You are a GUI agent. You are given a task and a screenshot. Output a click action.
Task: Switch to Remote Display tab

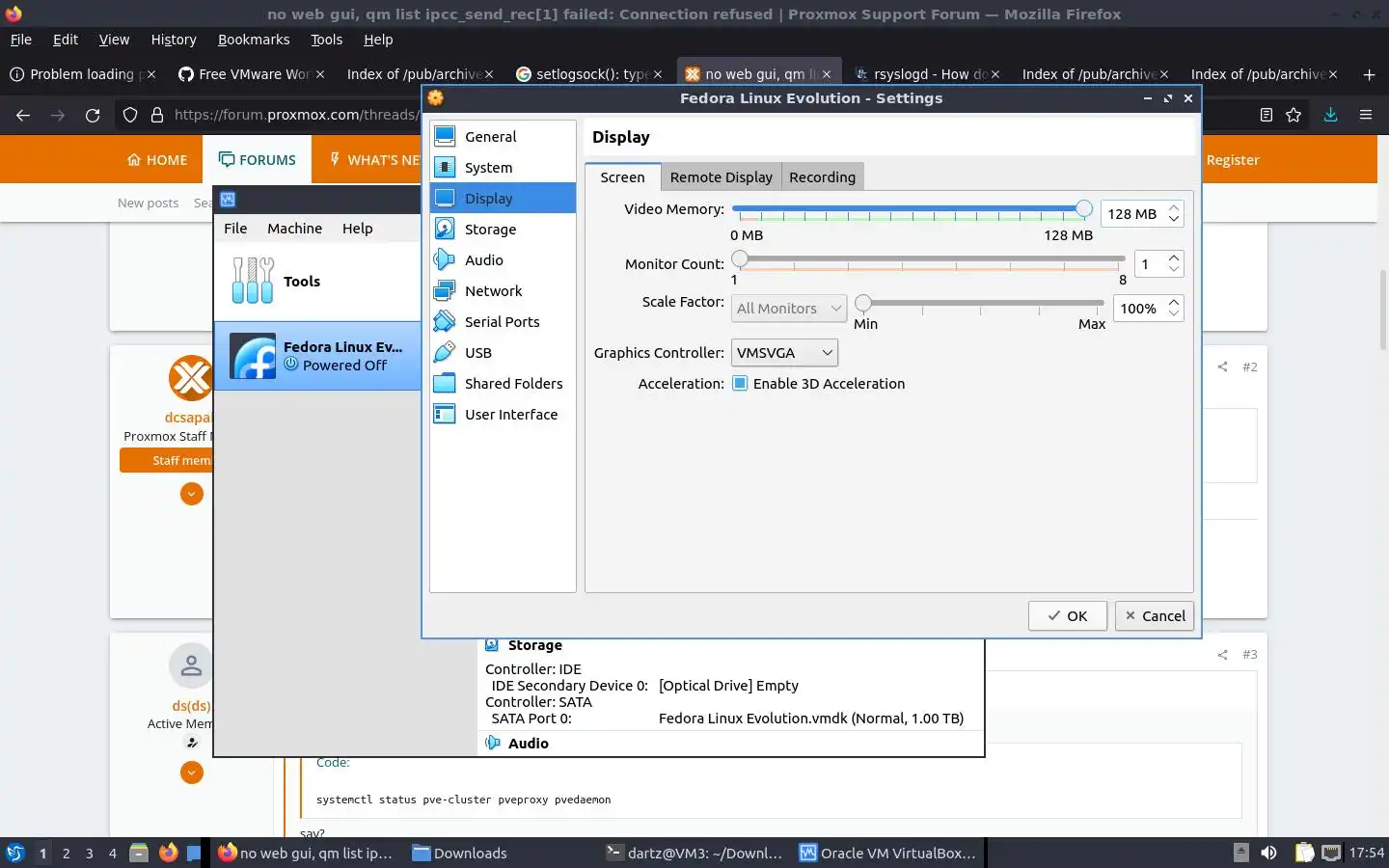(x=722, y=177)
